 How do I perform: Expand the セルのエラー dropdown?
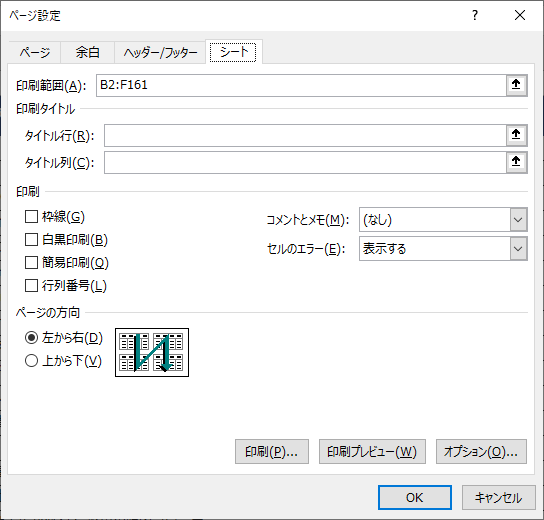(443, 249)
